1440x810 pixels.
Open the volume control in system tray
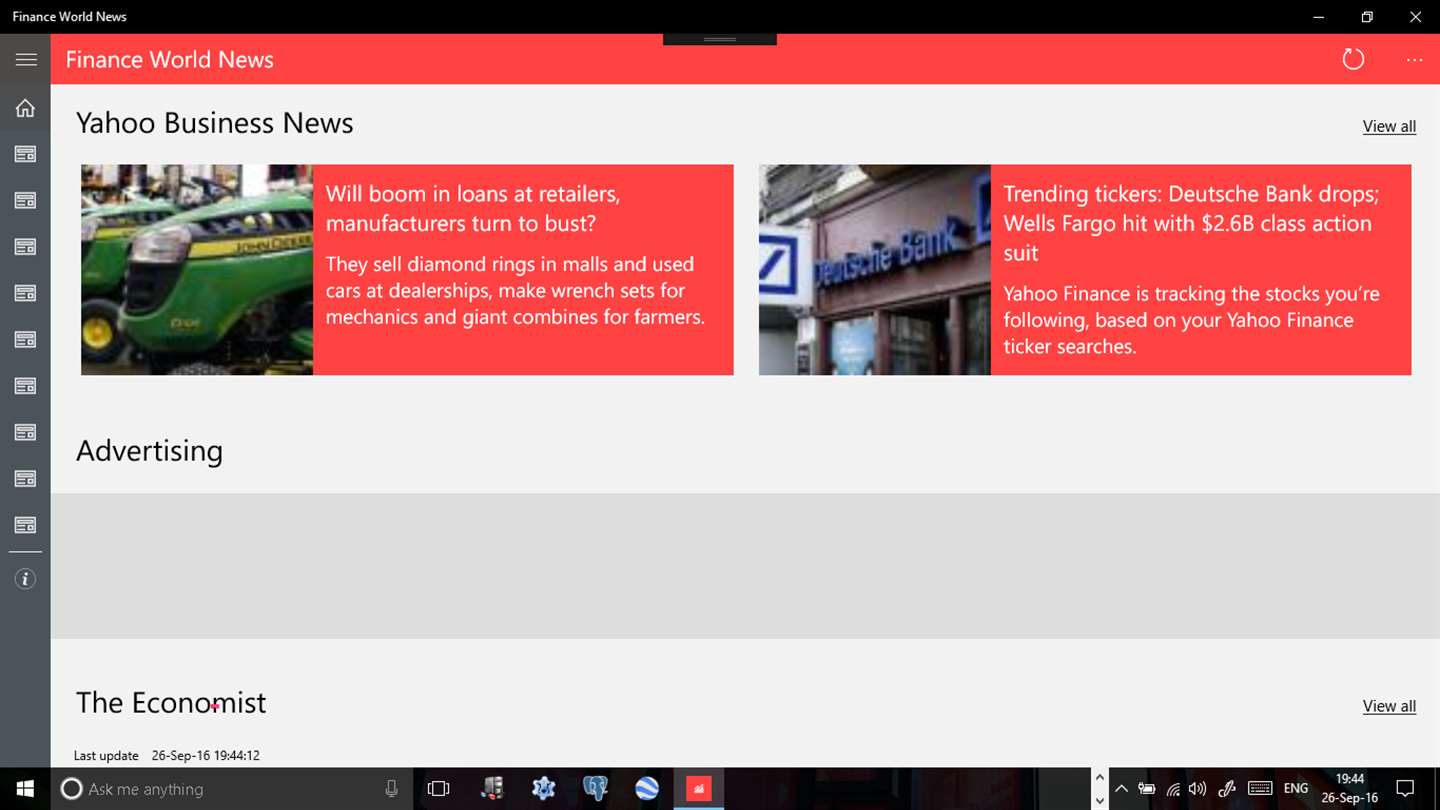[x=1197, y=789]
